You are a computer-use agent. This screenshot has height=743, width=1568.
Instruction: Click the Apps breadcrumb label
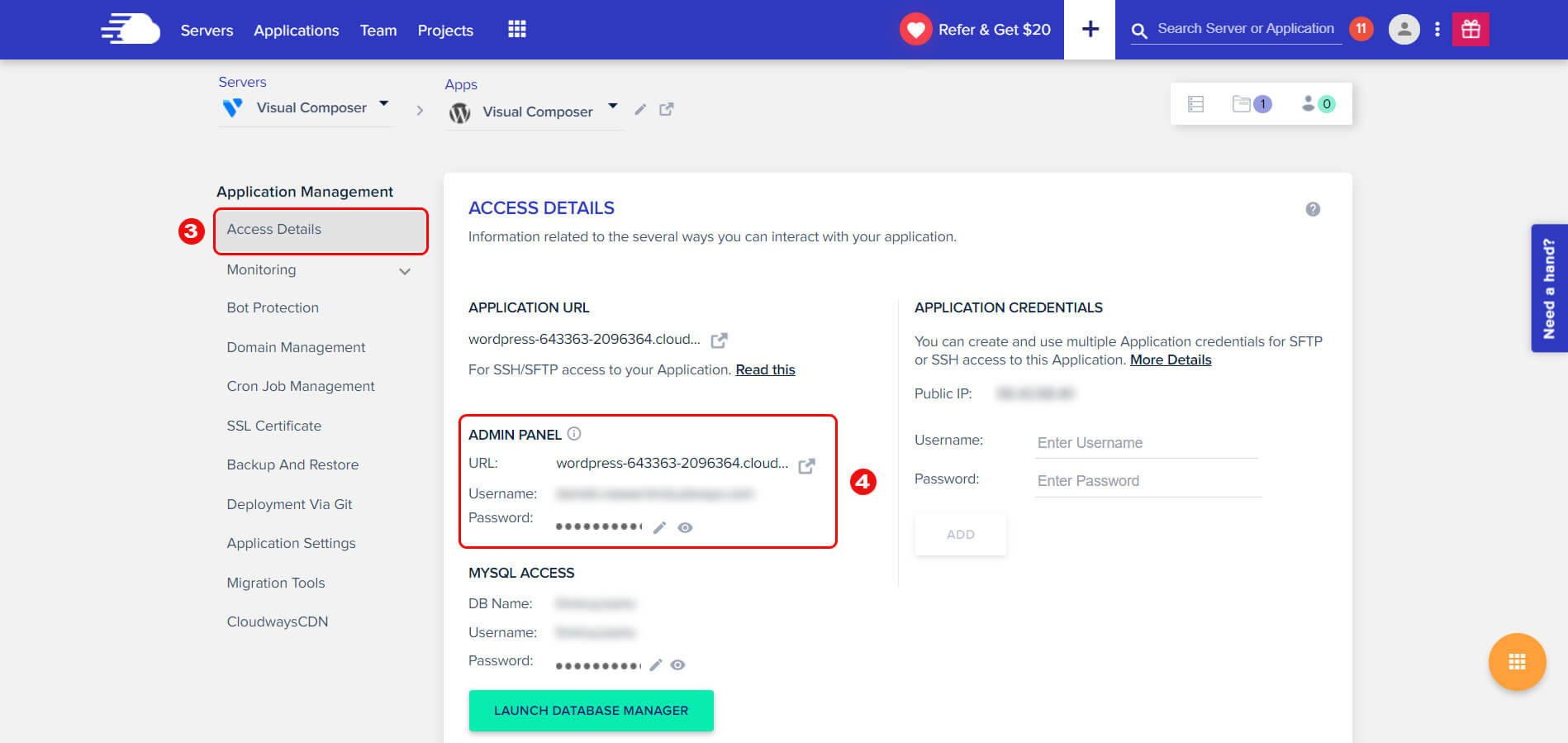tap(461, 84)
